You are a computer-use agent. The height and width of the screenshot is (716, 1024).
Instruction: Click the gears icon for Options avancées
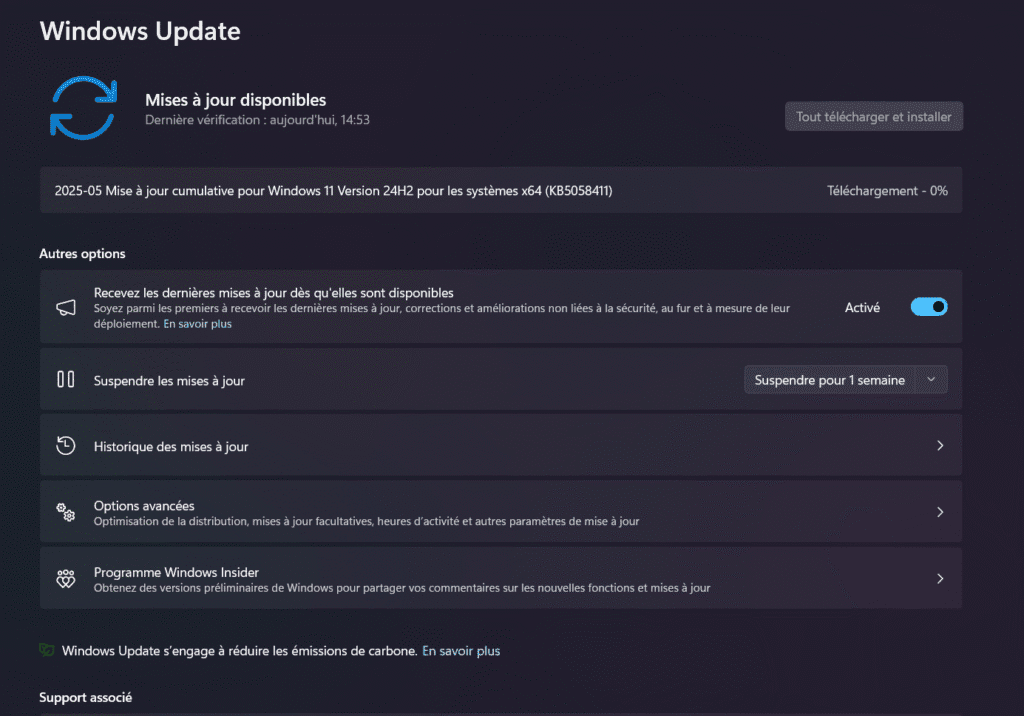coord(65,512)
